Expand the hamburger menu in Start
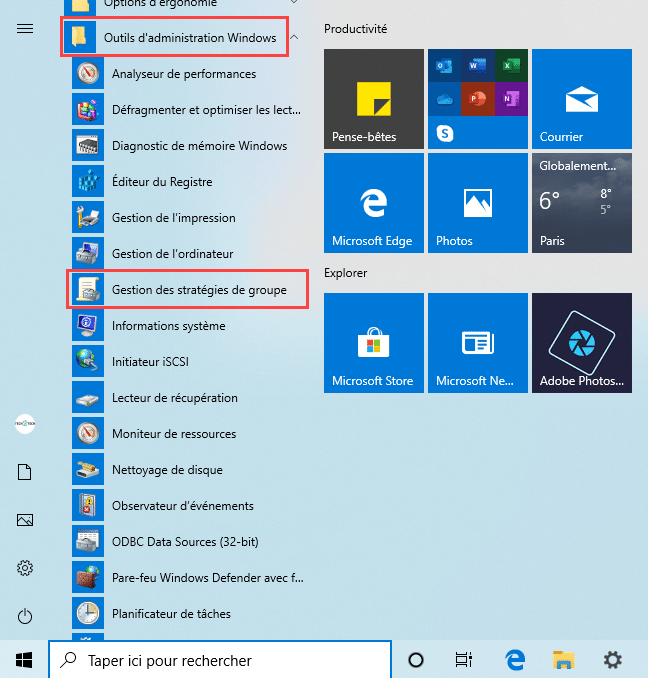 pos(25,29)
